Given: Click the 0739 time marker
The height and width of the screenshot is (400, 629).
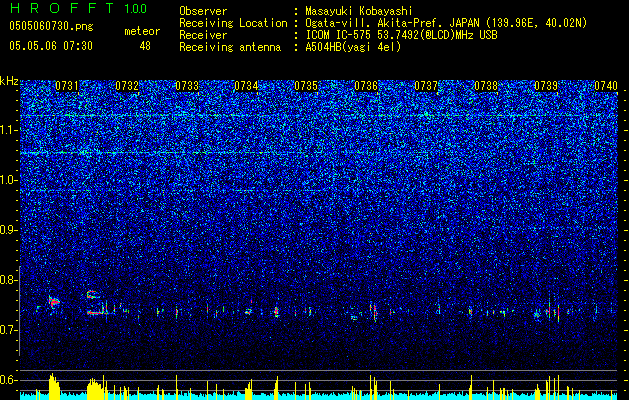Looking at the screenshot, I should click(546, 86).
